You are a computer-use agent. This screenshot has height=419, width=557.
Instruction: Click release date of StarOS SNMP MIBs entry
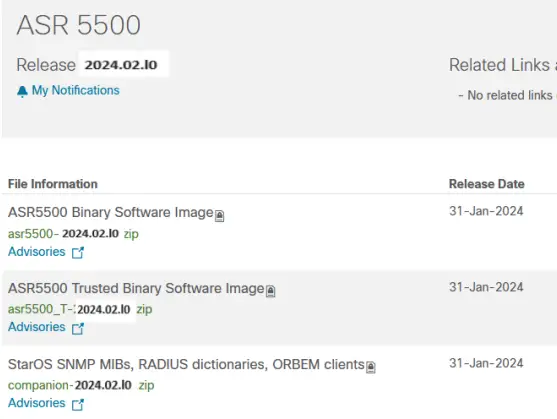486,363
